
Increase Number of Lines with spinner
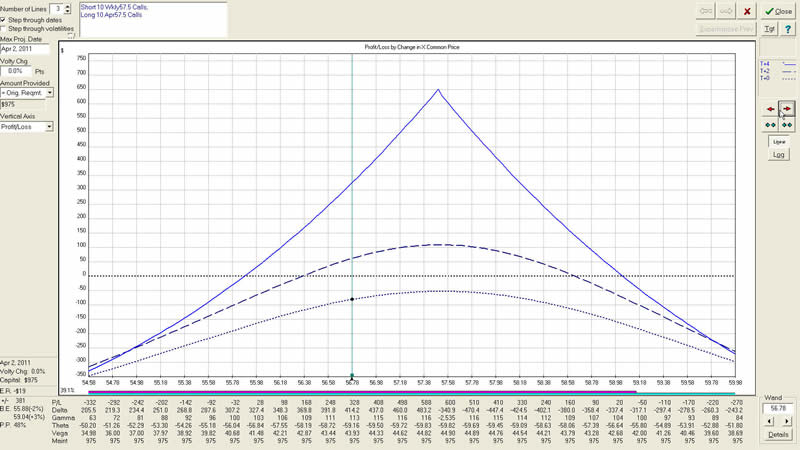click(70, 6)
